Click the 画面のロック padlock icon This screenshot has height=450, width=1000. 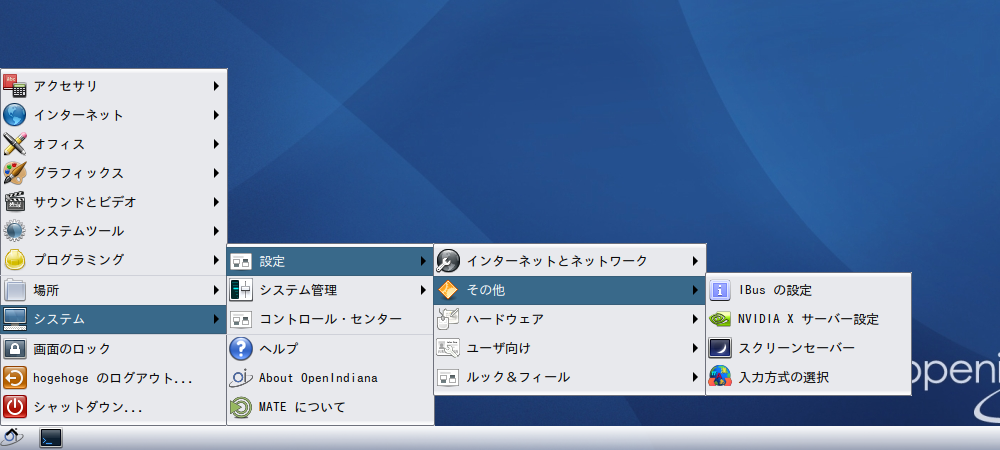point(15,349)
